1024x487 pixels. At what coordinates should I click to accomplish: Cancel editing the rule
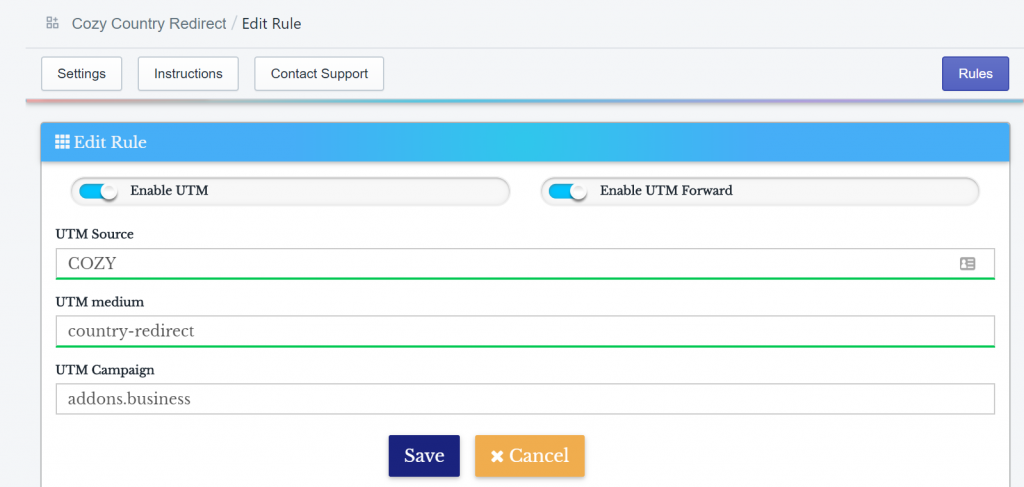[x=530, y=456]
